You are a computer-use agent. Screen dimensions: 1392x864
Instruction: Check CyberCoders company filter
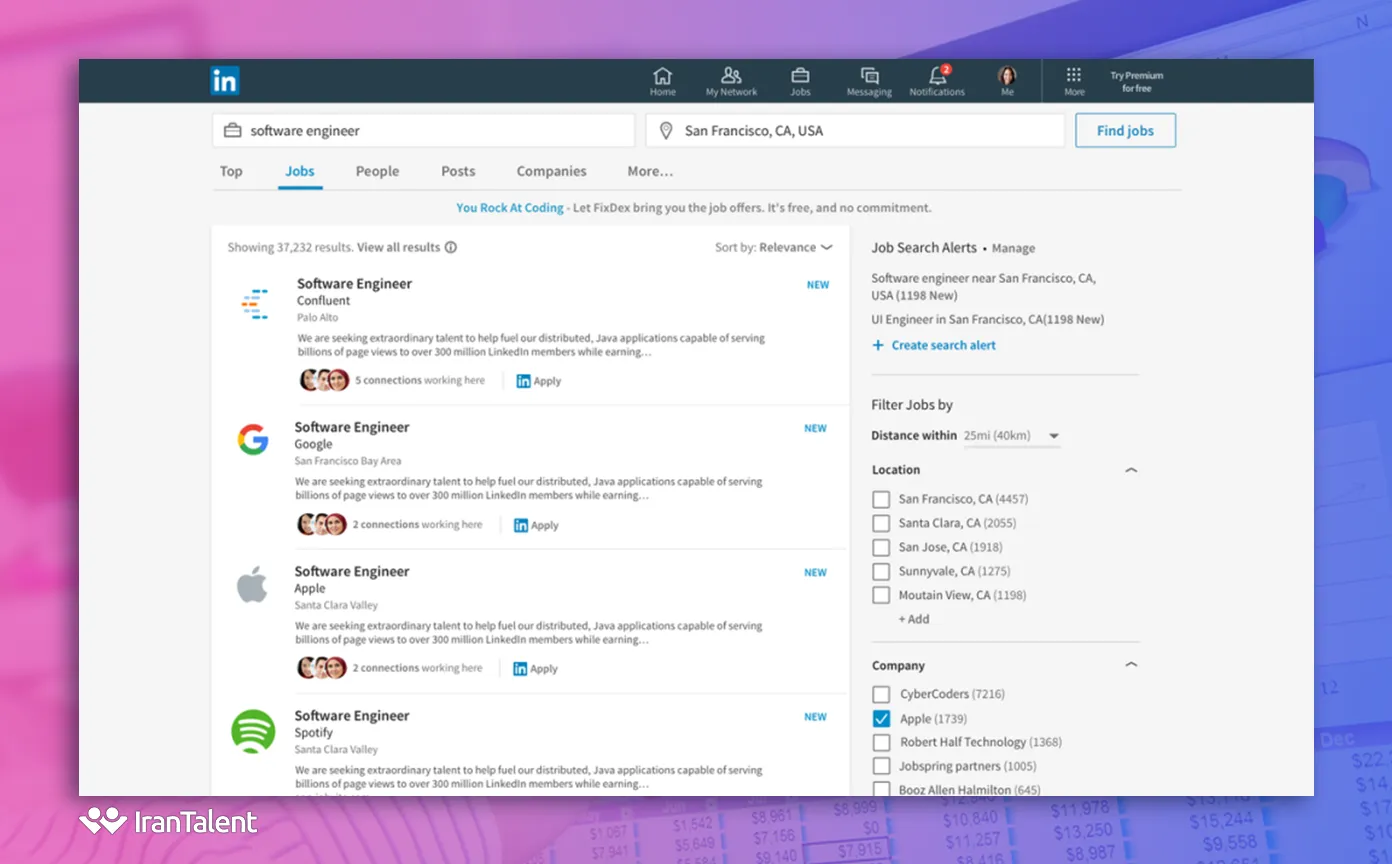881,694
